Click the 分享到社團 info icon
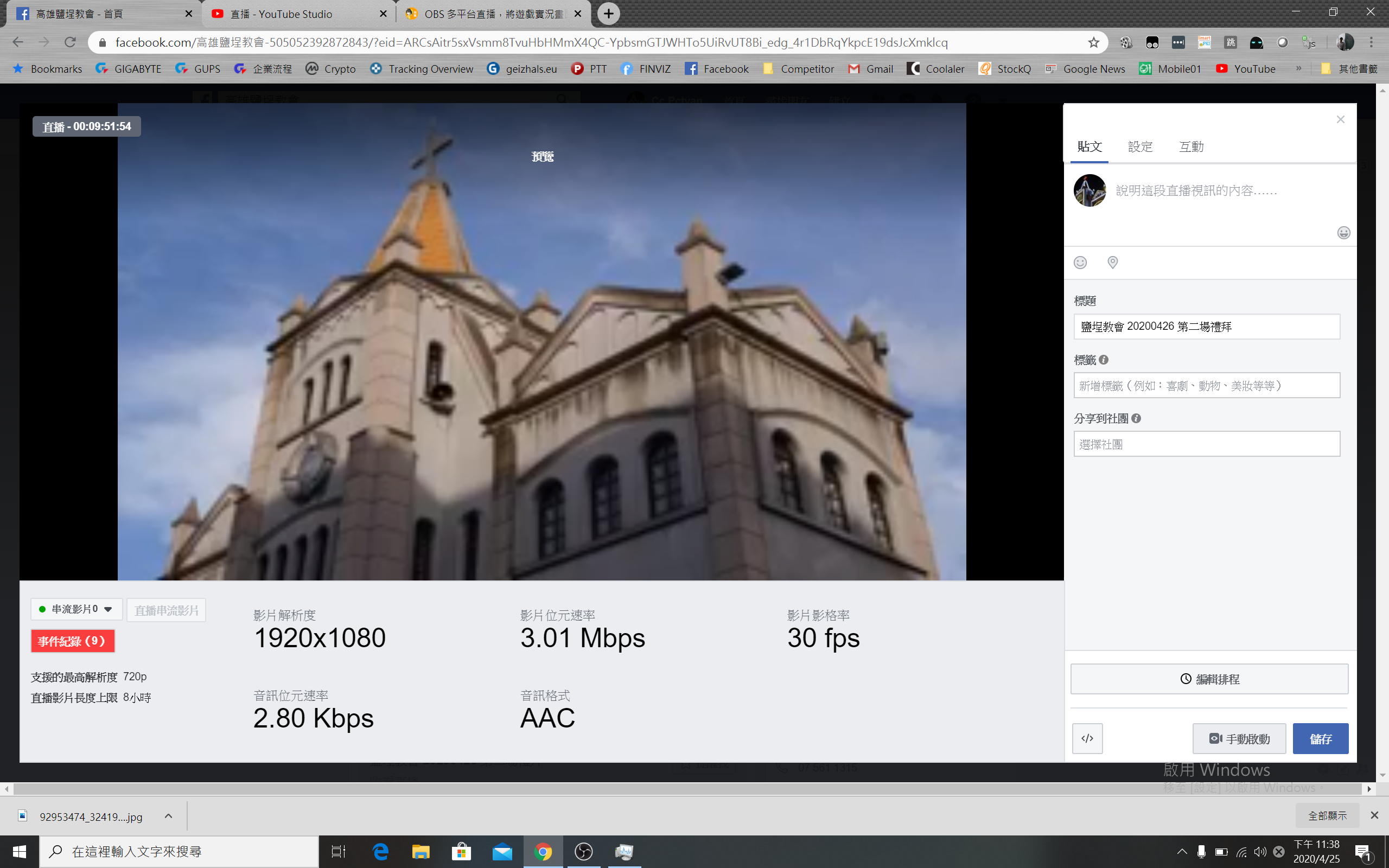1389x868 pixels. [x=1137, y=418]
